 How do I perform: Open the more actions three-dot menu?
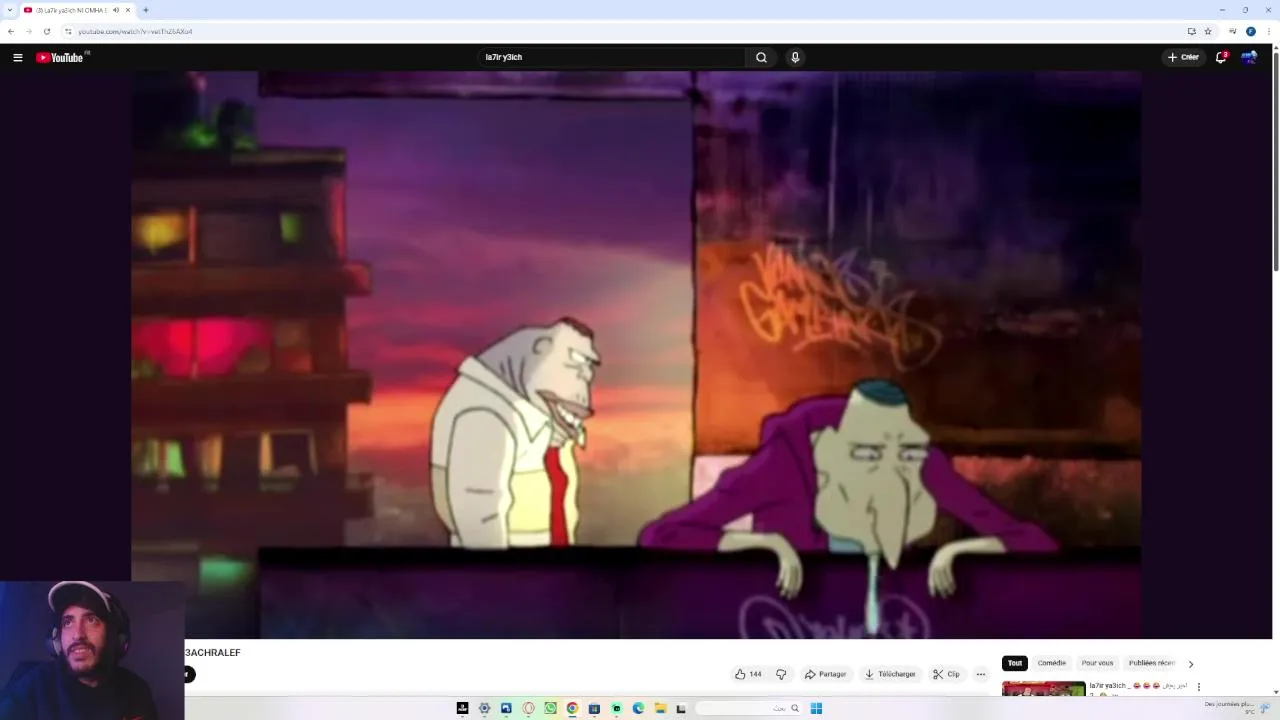[x=980, y=674]
